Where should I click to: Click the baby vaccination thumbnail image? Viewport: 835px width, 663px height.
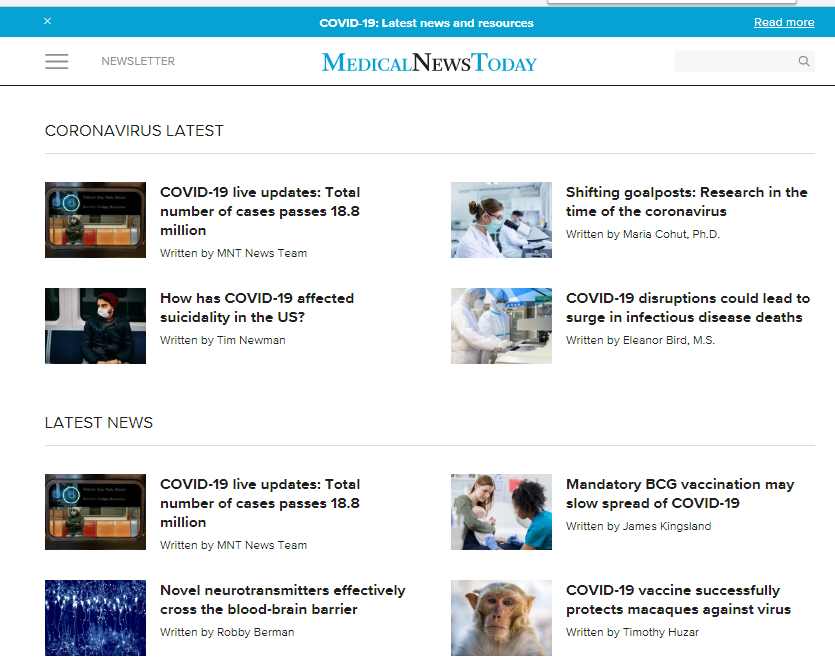tap(501, 512)
